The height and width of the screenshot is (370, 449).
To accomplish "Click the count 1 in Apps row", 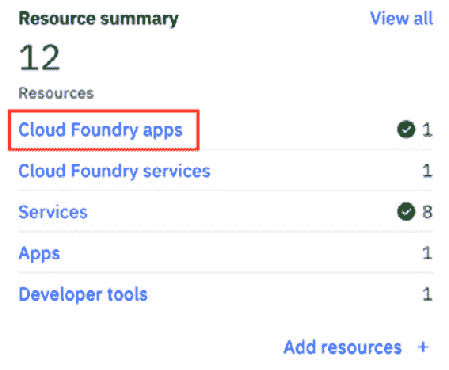I will [x=427, y=253].
